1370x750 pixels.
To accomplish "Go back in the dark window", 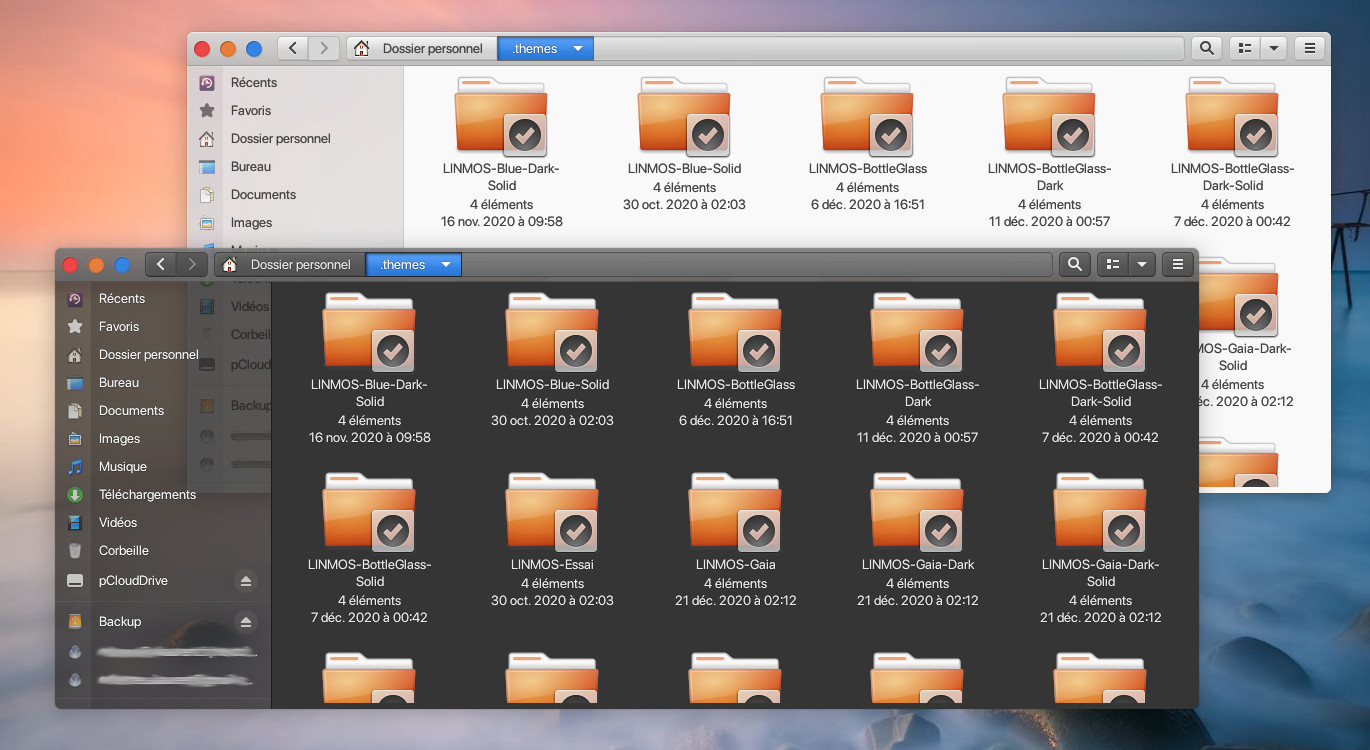I will tap(161, 265).
